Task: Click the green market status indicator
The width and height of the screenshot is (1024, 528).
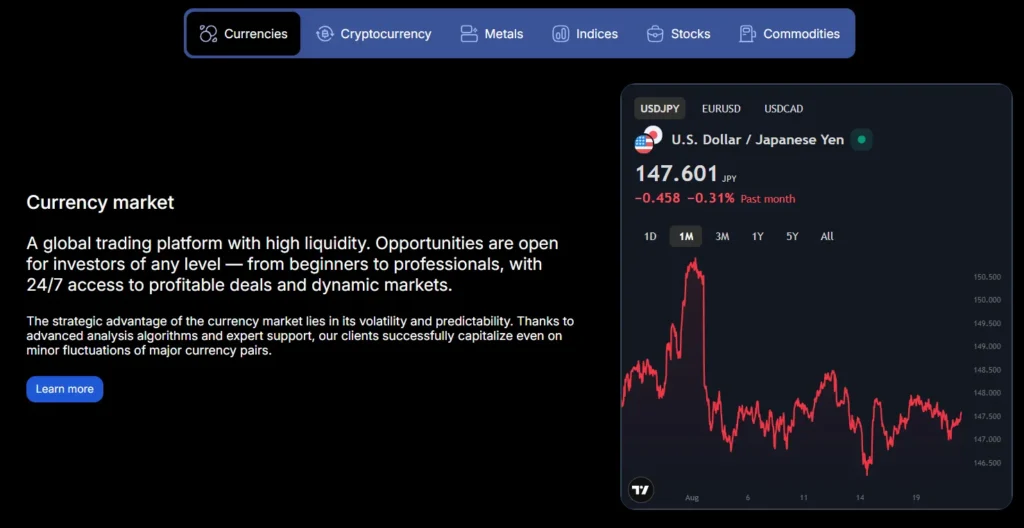Action: [x=861, y=140]
